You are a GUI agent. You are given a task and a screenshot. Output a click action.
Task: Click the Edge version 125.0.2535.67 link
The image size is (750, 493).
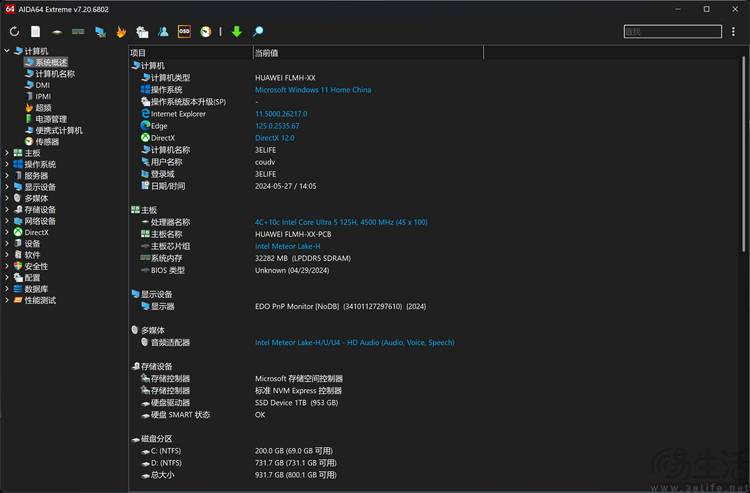[x=277, y=126]
